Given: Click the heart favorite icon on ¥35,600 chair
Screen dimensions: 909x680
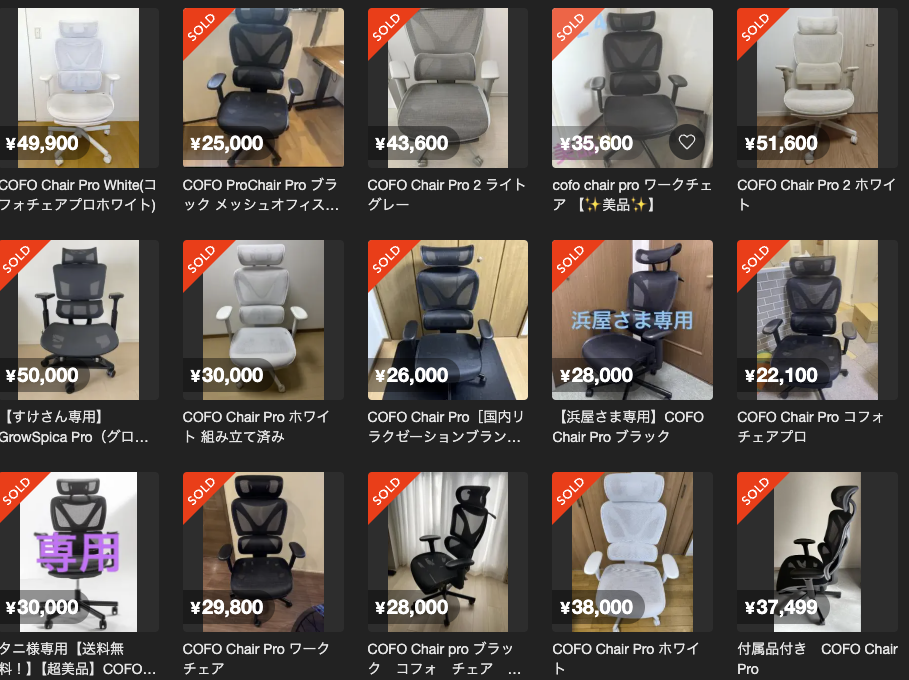Looking at the screenshot, I should 686,142.
